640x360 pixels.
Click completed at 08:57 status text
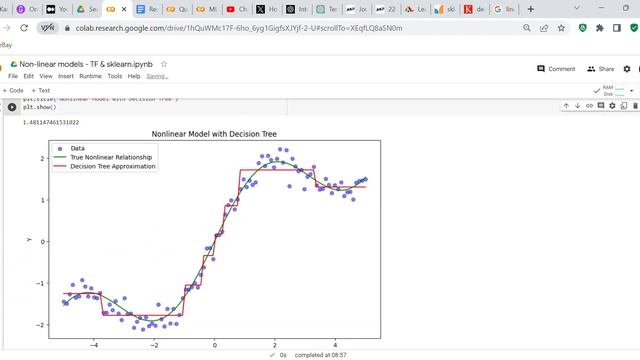320,355
